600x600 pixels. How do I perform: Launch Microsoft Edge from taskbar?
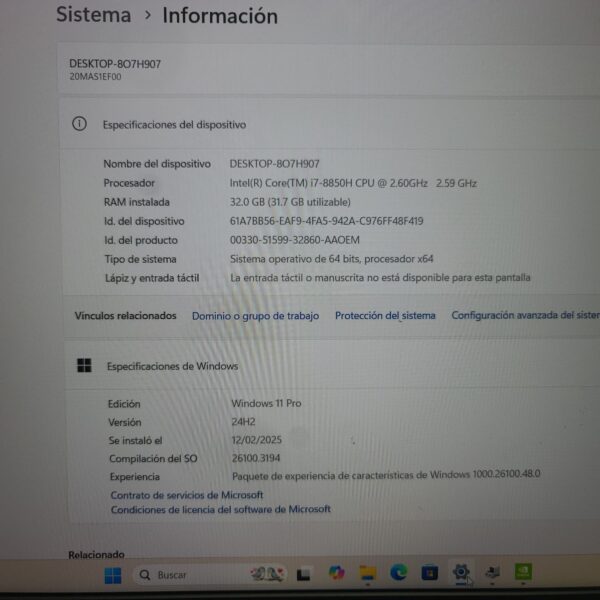pos(398,573)
